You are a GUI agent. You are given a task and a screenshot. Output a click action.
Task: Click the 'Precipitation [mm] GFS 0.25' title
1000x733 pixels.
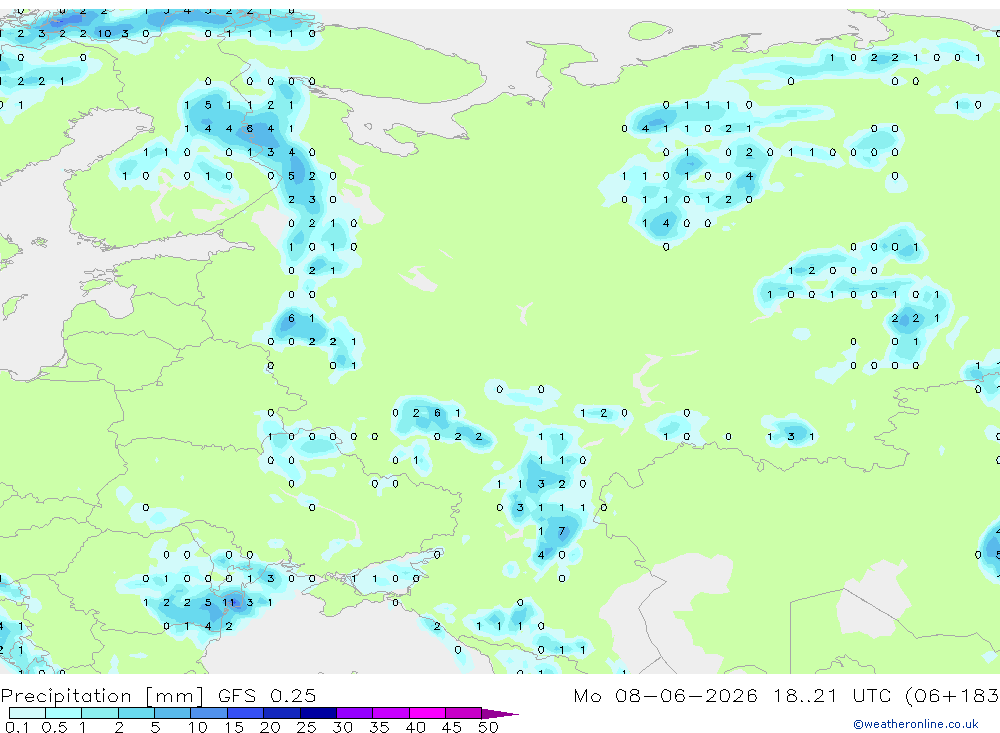(158, 695)
